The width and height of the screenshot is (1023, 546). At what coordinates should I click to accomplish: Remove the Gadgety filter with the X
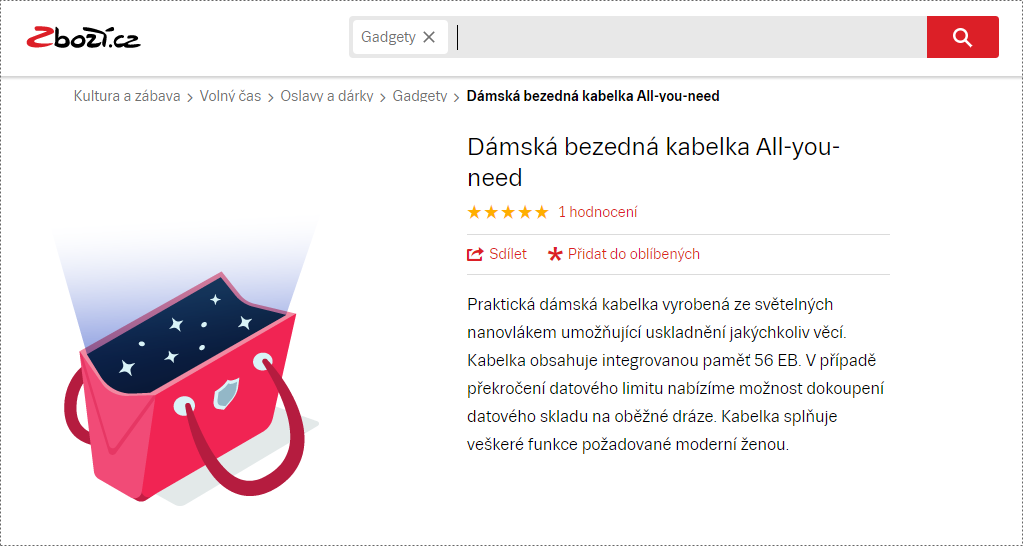coord(429,37)
